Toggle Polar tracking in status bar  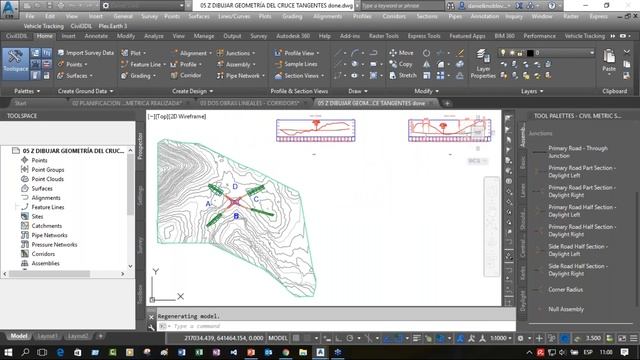pyautogui.click(x=350, y=338)
